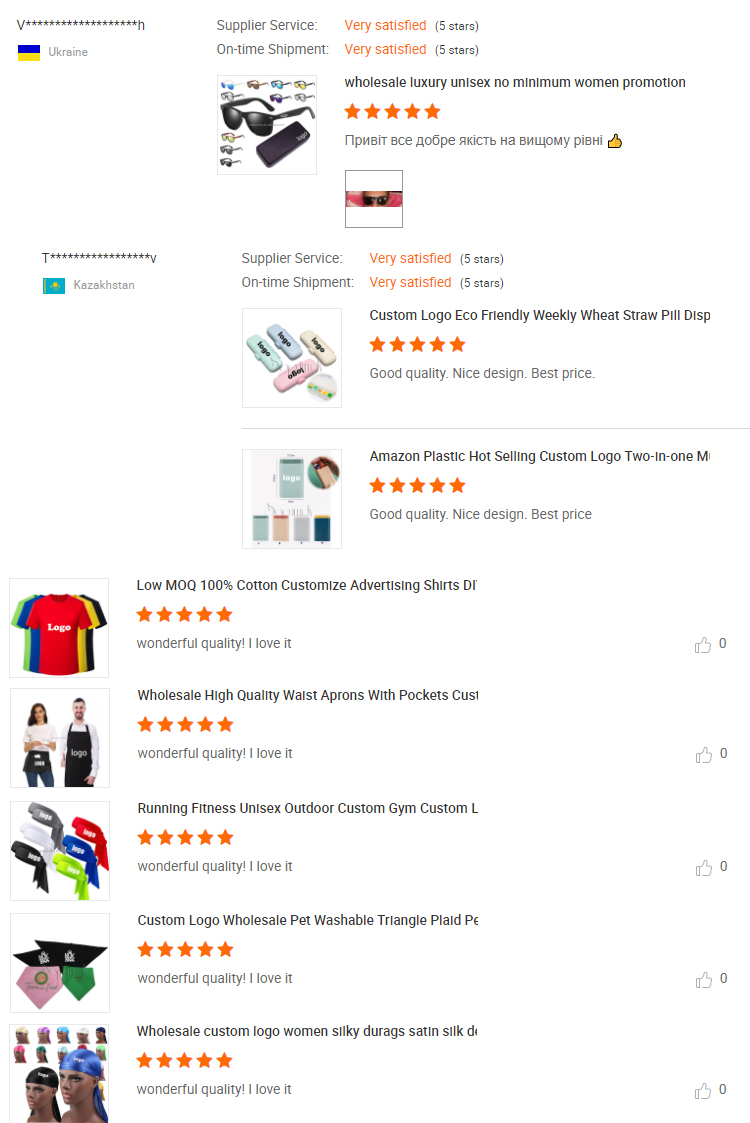Open Custom Logo Eco Friendly Wheat Straw link
750x1123 pixels.
pyautogui.click(x=539, y=315)
